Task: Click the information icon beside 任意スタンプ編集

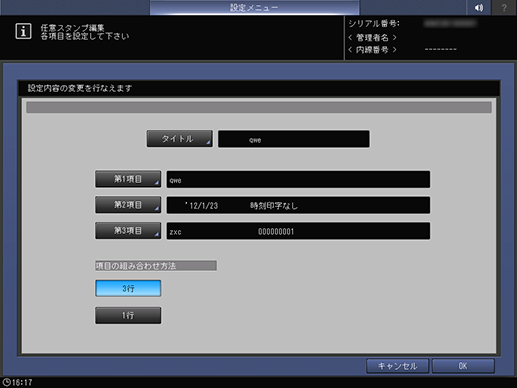Action: (x=23, y=31)
